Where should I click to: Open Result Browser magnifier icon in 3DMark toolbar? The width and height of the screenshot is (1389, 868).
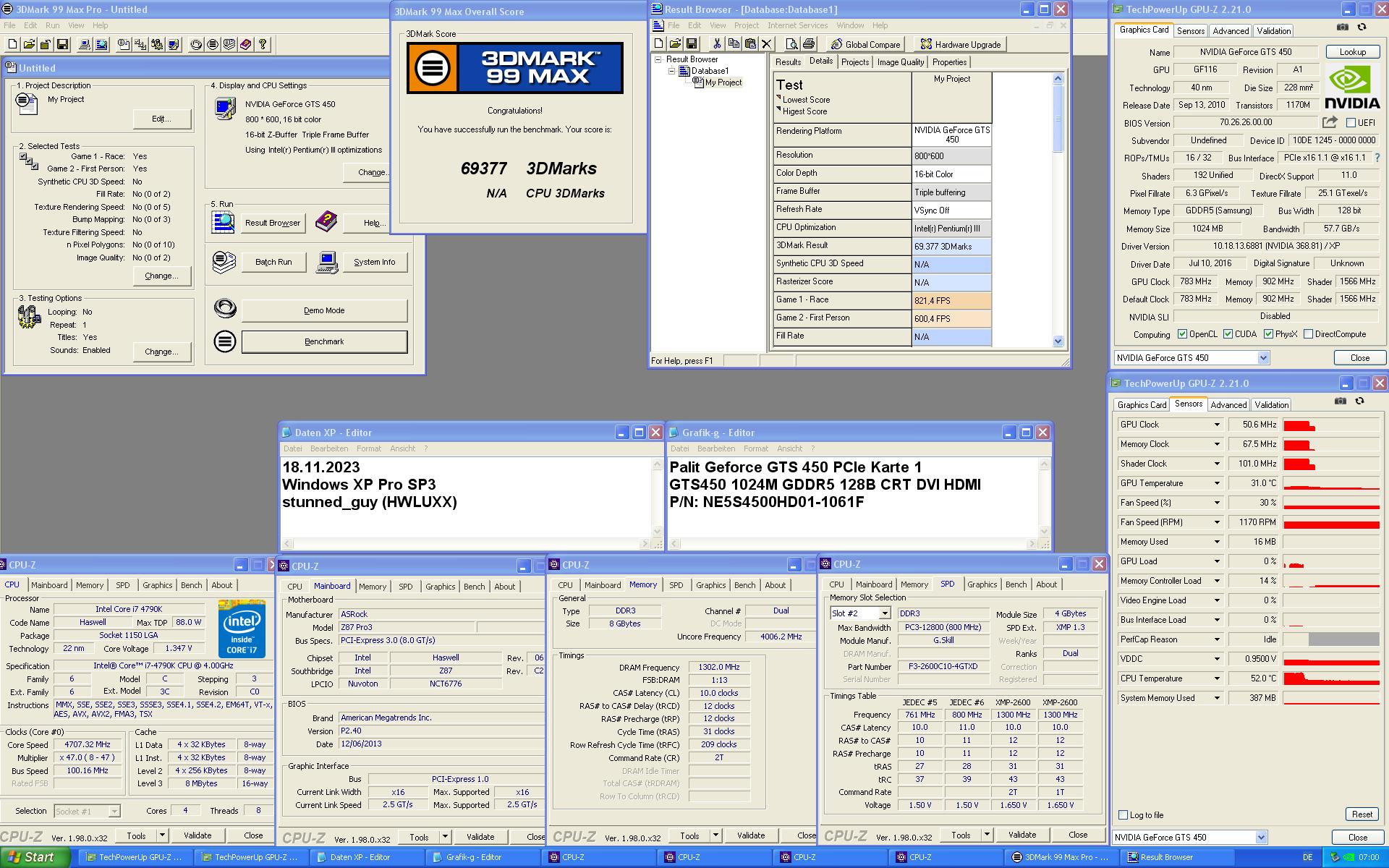pos(101,45)
